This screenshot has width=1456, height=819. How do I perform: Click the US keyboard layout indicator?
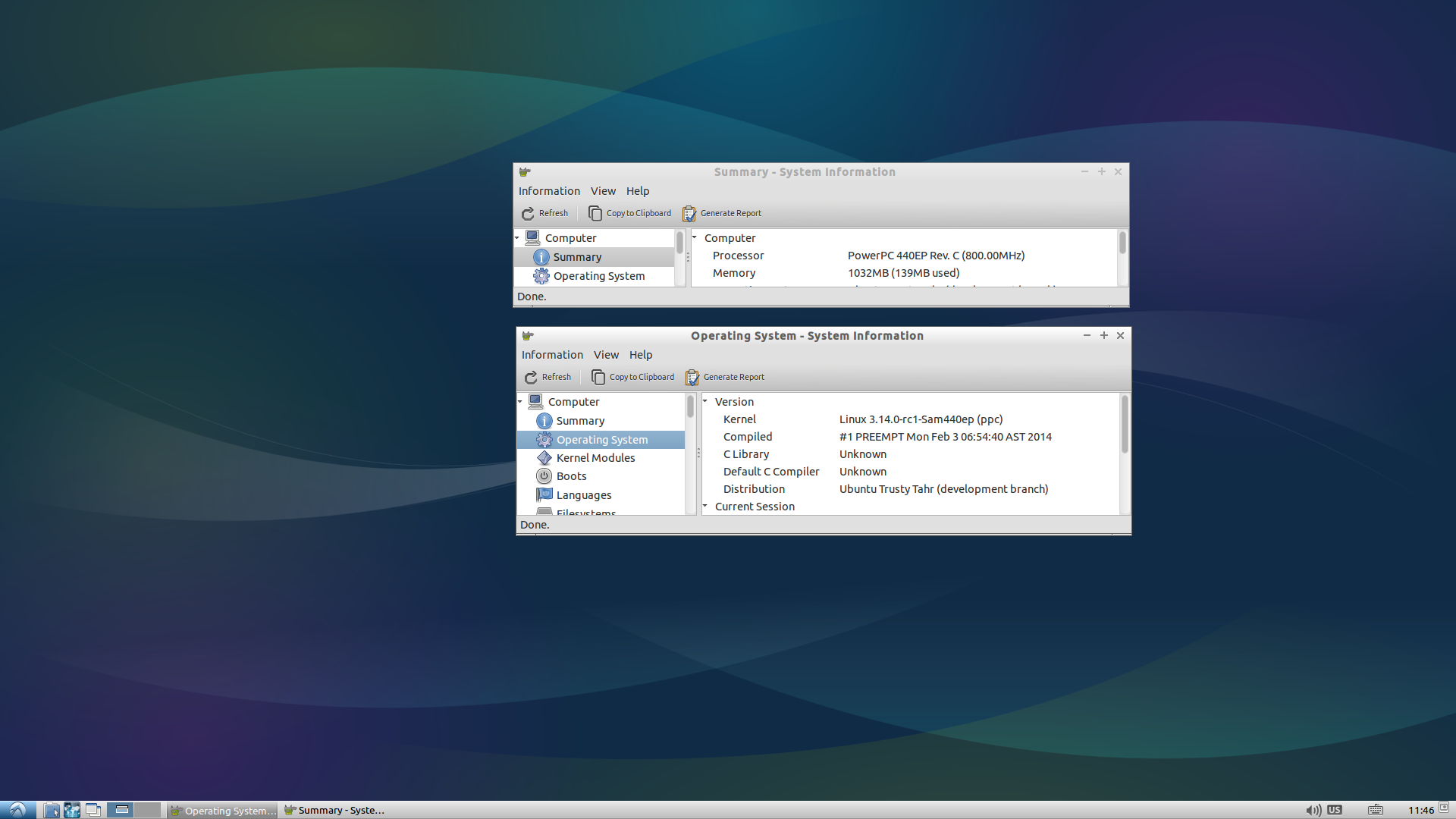point(1335,810)
